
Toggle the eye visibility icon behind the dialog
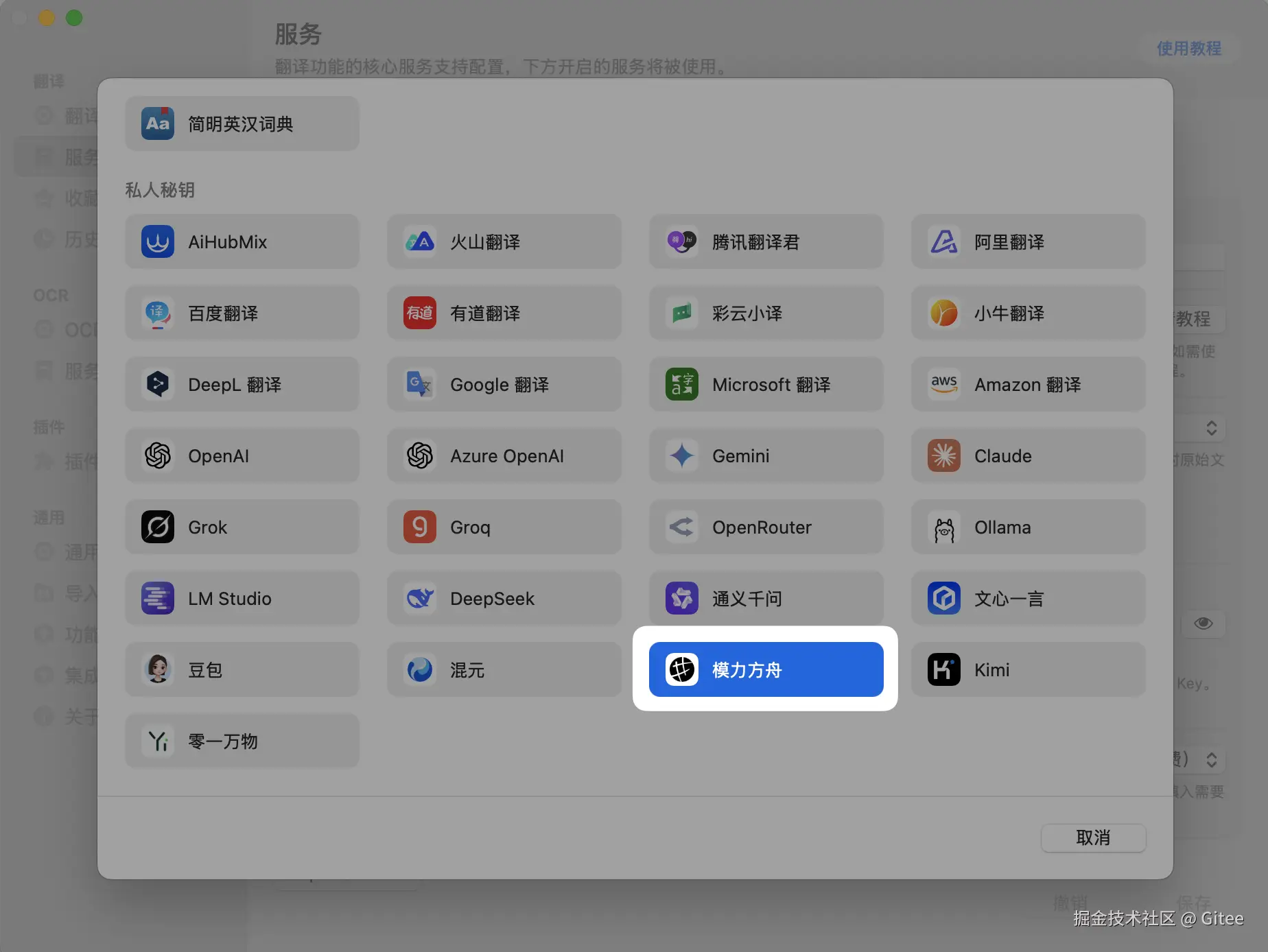(1204, 623)
